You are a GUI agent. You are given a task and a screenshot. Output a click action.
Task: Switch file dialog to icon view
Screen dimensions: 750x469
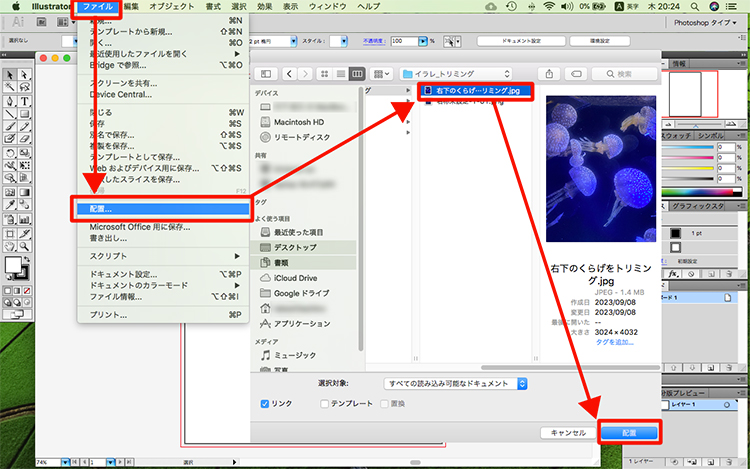(x=323, y=74)
